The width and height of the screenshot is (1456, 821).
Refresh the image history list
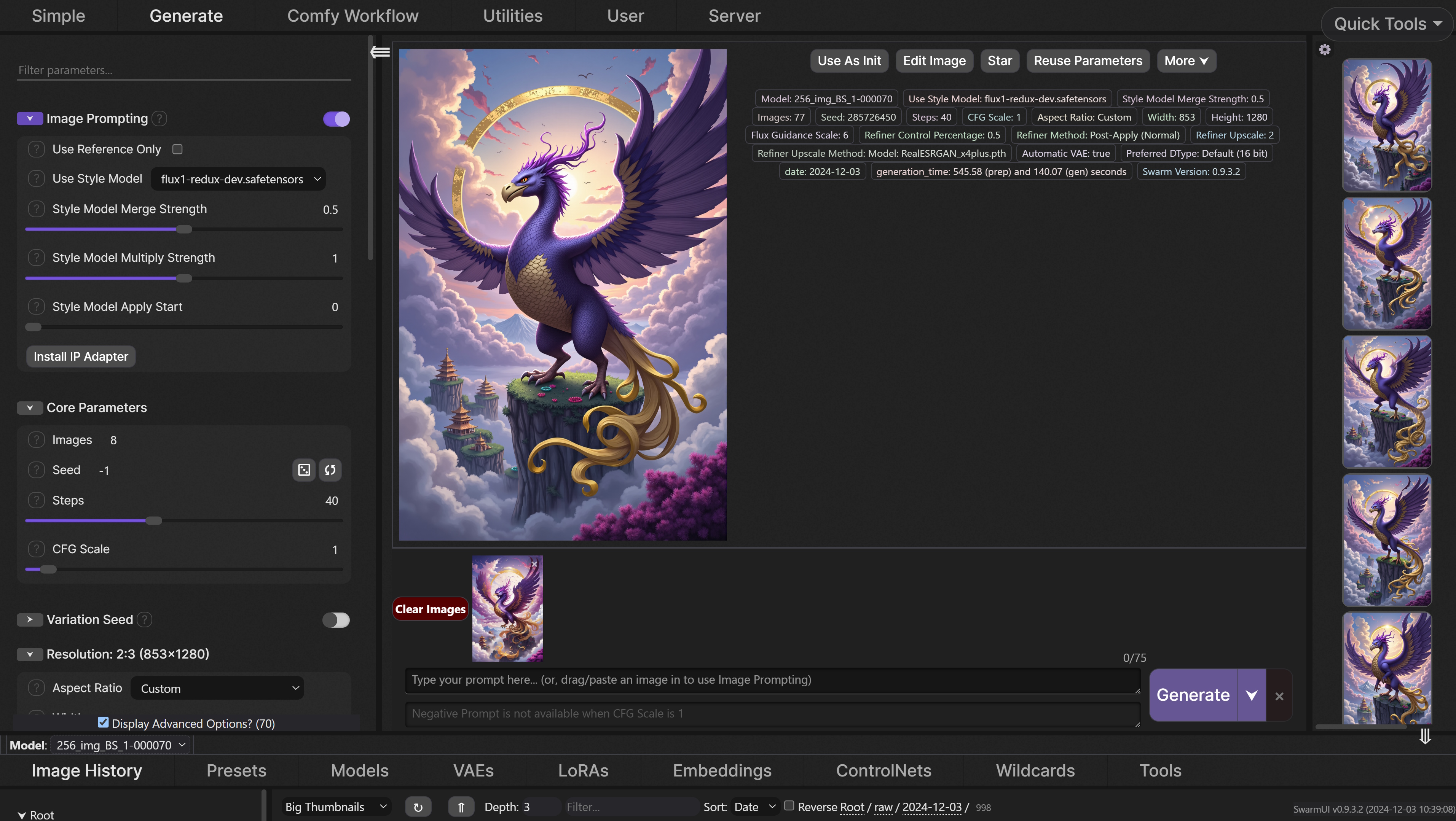click(x=418, y=807)
